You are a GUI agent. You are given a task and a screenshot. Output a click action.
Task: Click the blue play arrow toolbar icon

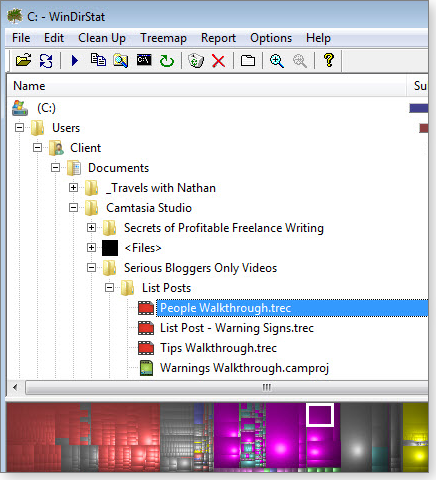(75, 61)
